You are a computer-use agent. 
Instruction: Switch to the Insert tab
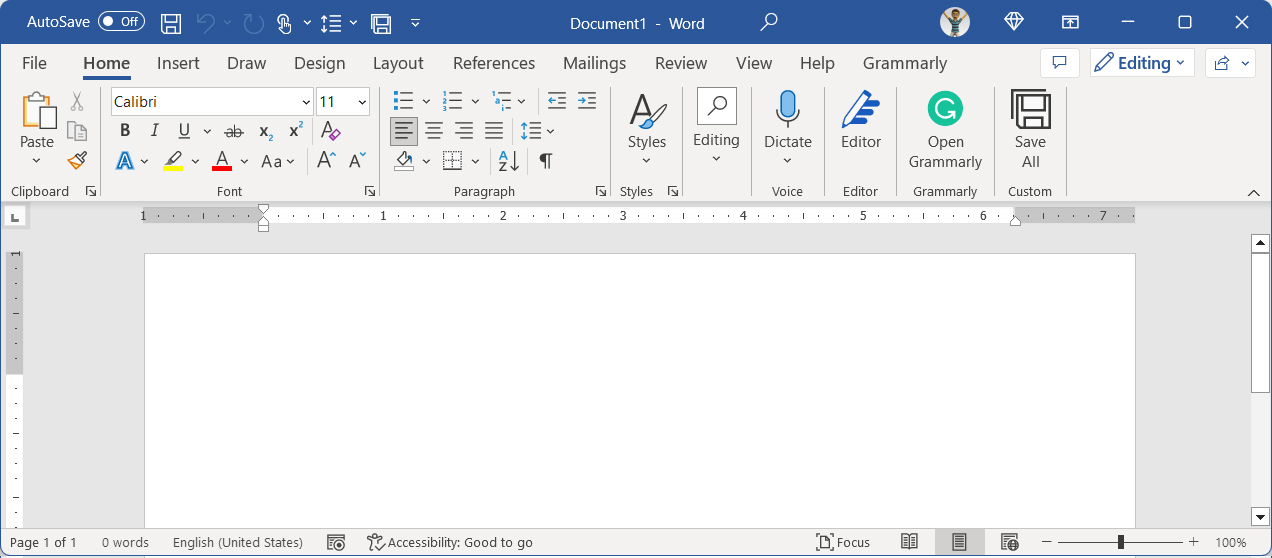[178, 63]
